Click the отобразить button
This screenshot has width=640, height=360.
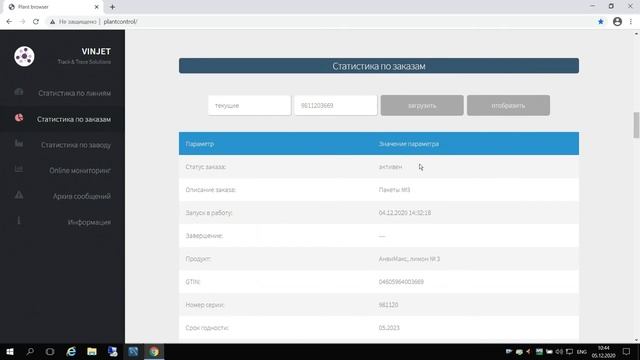click(508, 105)
